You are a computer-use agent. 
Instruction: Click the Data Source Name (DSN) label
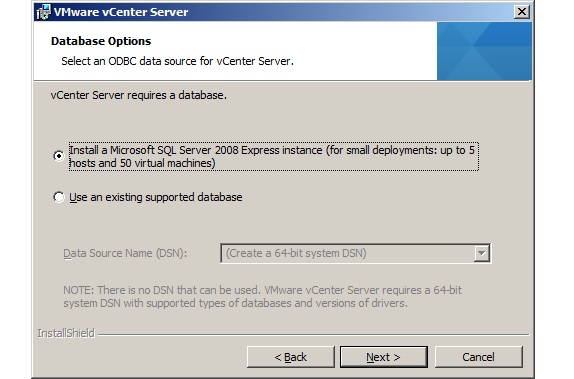pyautogui.click(x=125, y=253)
